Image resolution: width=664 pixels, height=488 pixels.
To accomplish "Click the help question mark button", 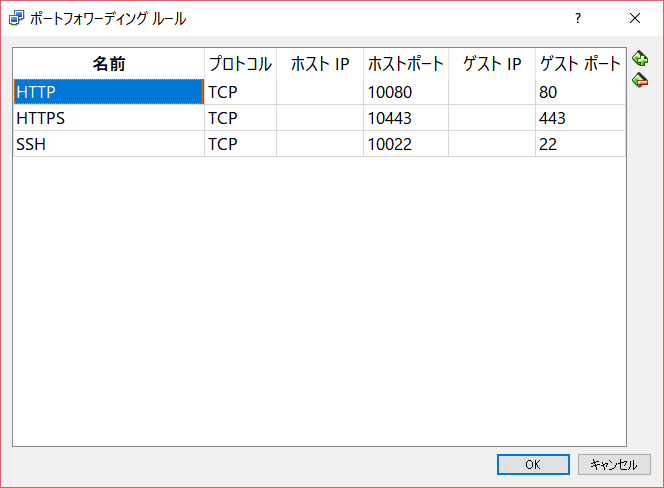I will pyautogui.click(x=578, y=18).
